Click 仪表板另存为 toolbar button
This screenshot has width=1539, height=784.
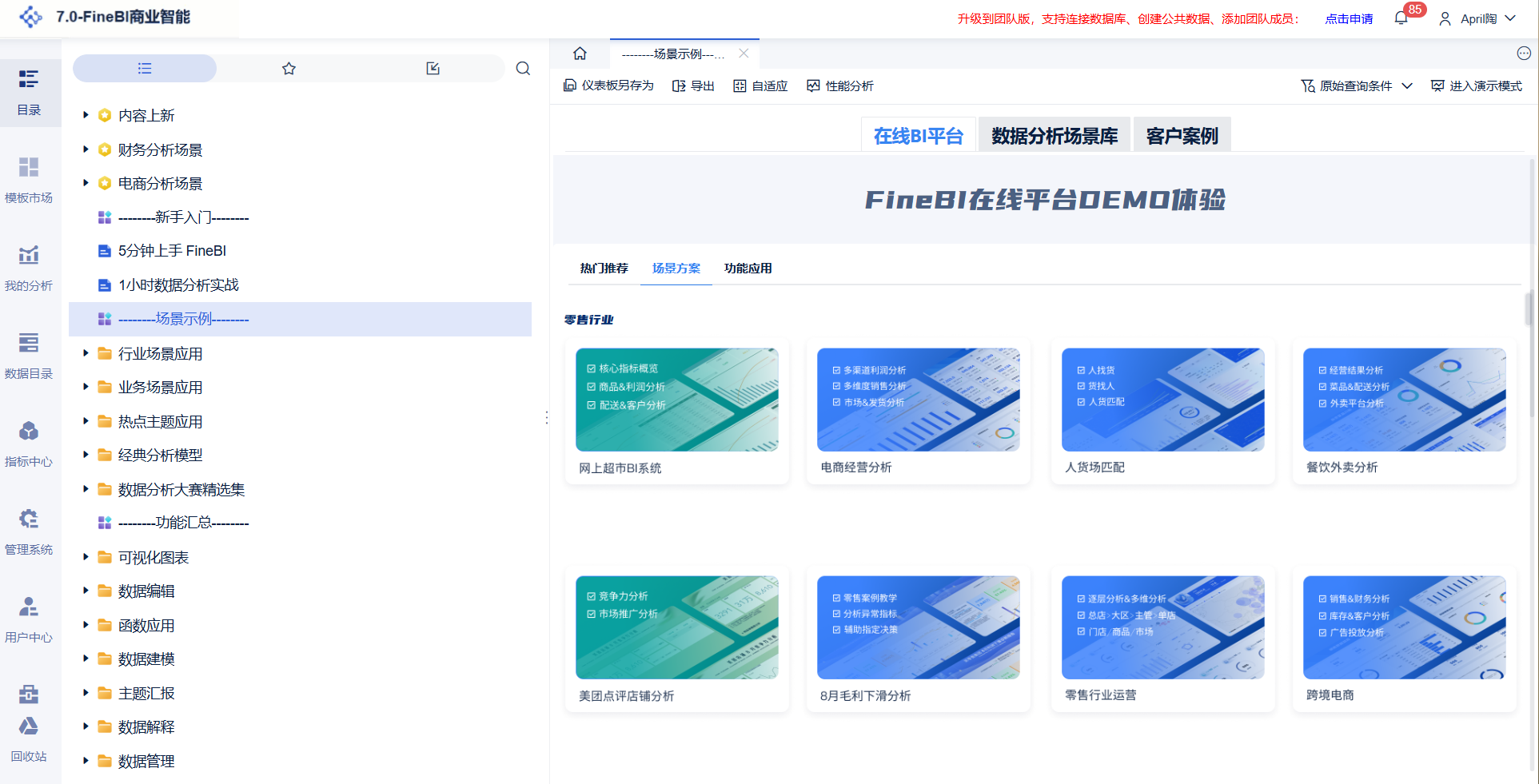pos(608,86)
